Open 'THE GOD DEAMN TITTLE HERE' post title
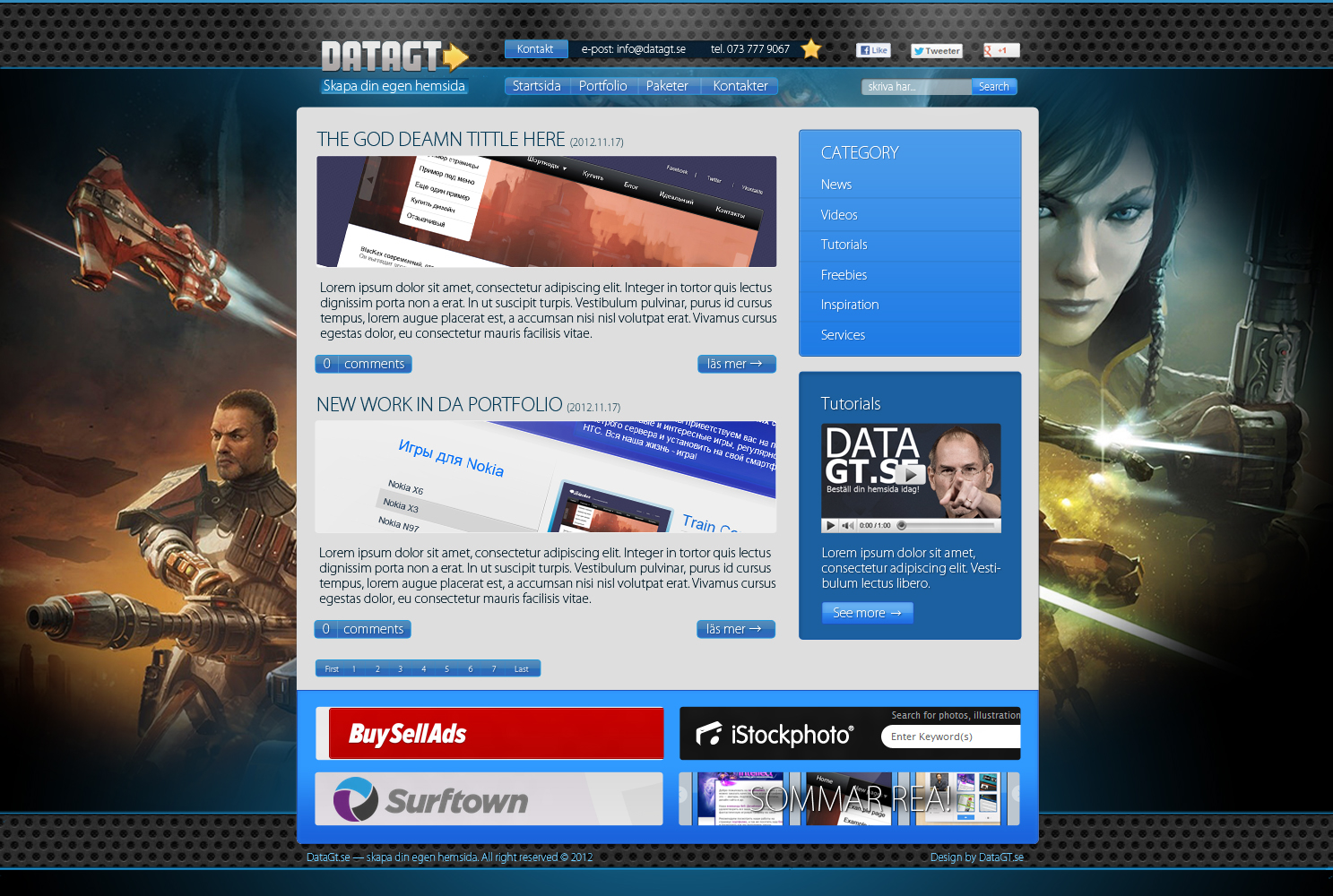 [441, 140]
